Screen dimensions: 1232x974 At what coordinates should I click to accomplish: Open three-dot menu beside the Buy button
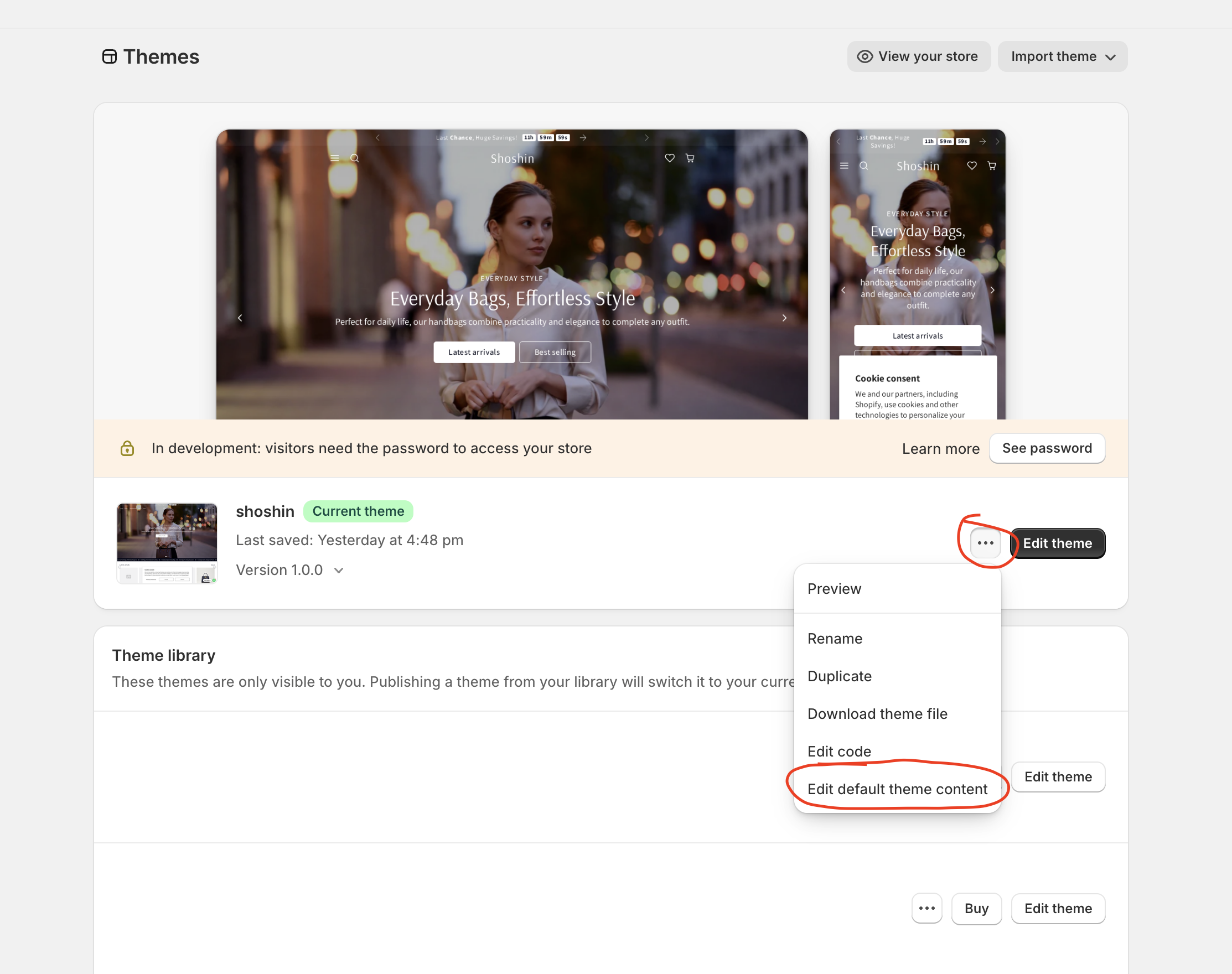[x=926, y=908]
